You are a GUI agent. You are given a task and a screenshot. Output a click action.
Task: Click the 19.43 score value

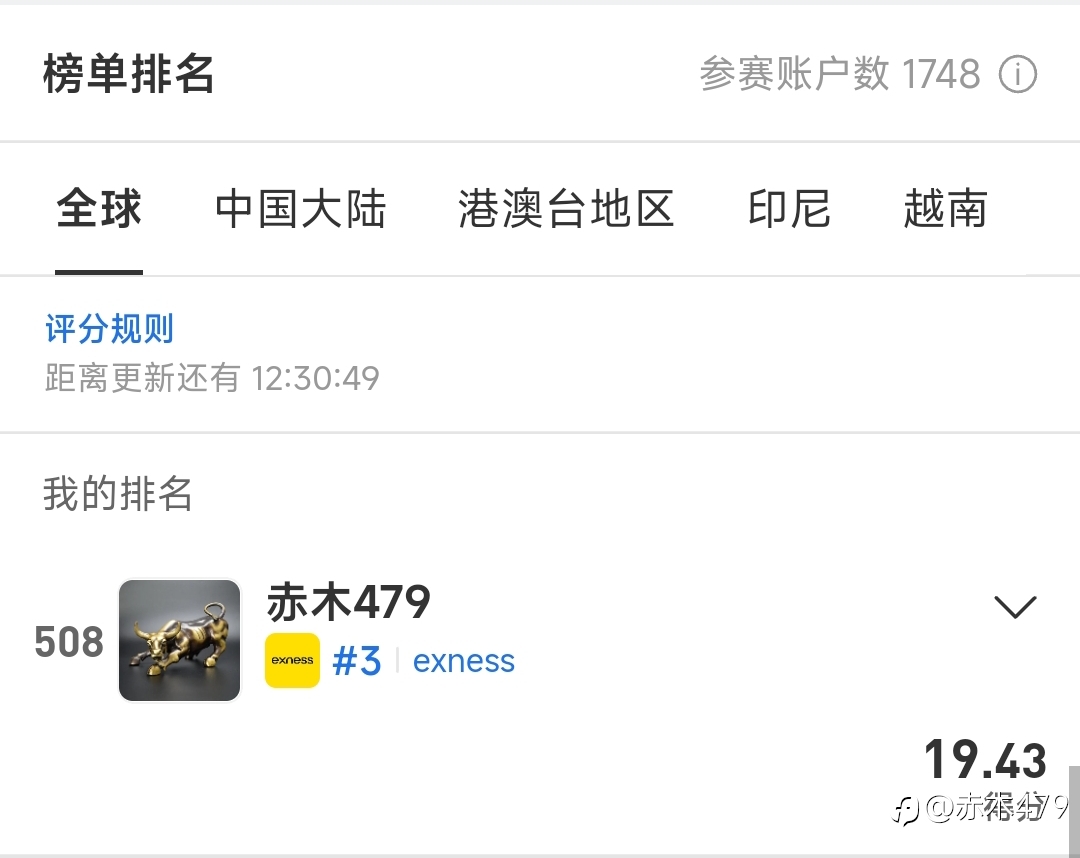click(x=985, y=760)
